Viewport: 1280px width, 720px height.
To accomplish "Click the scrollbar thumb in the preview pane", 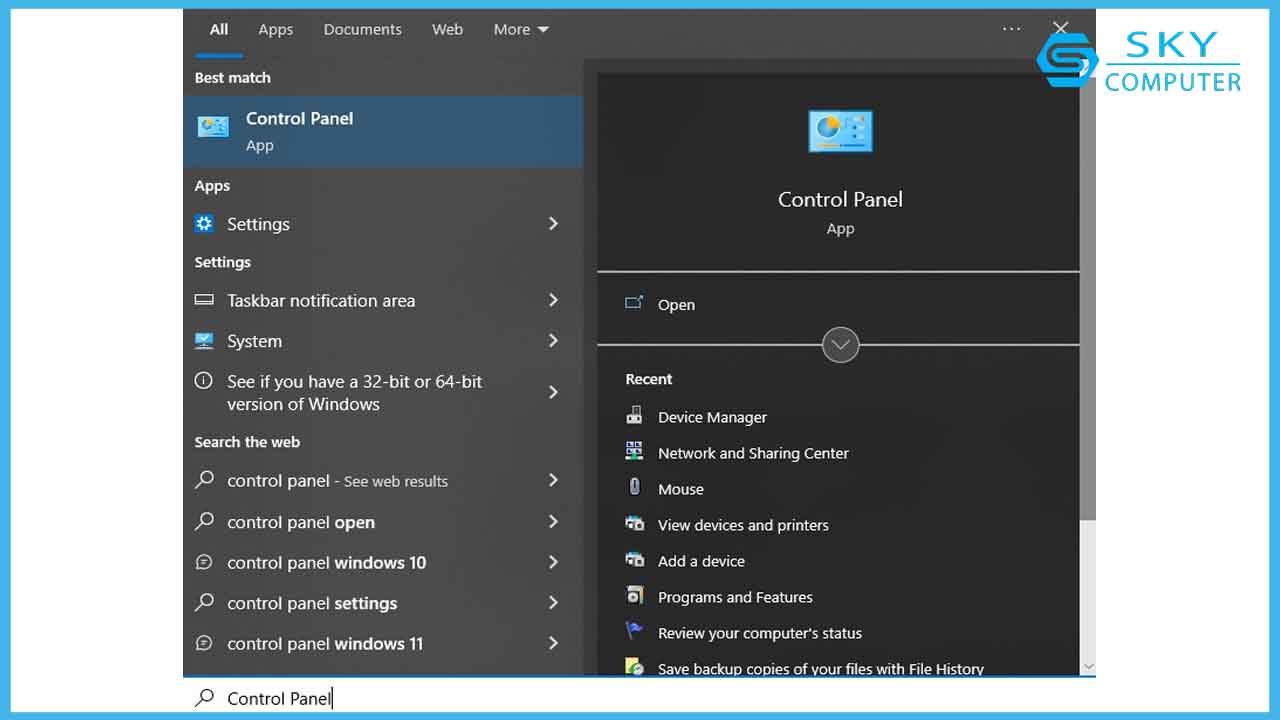I will (1088, 300).
